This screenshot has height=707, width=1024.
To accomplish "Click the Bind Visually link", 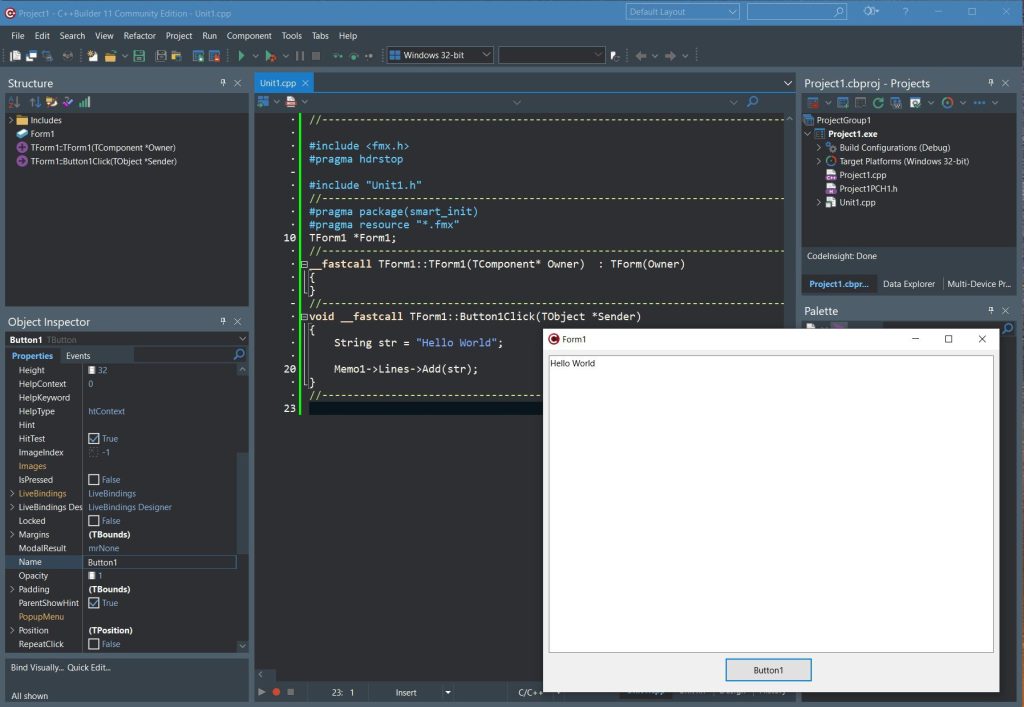I will (37, 667).
